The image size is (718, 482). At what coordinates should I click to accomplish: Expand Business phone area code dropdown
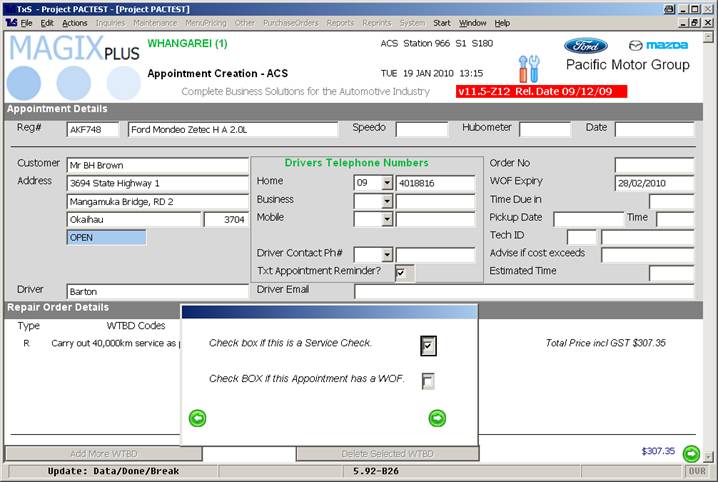[x=387, y=201]
